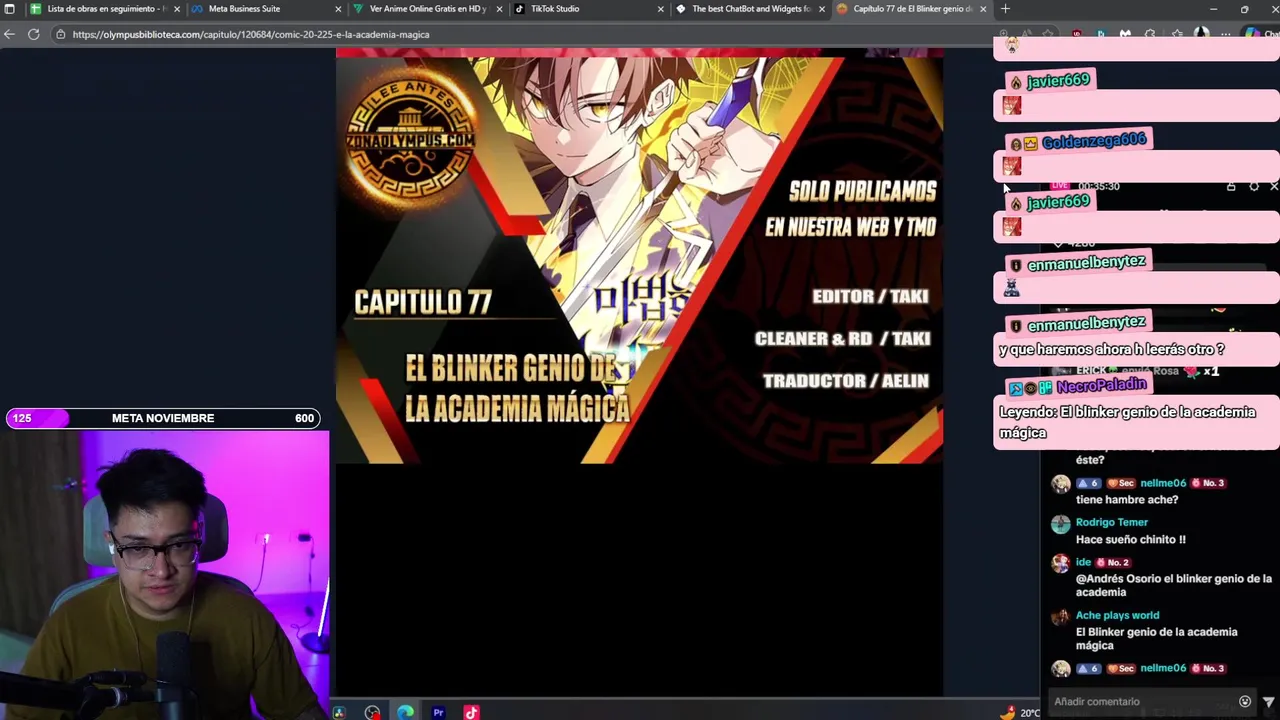This screenshot has width=1280, height=720.
Task: Click avatar next to Rodrigo Temer
Action: pyautogui.click(x=1060, y=524)
